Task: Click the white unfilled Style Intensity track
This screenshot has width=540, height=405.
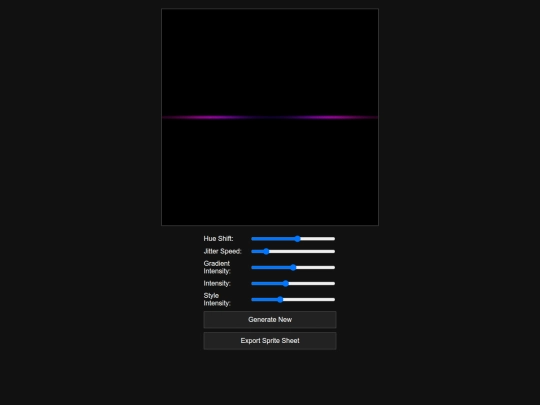Action: click(x=309, y=300)
